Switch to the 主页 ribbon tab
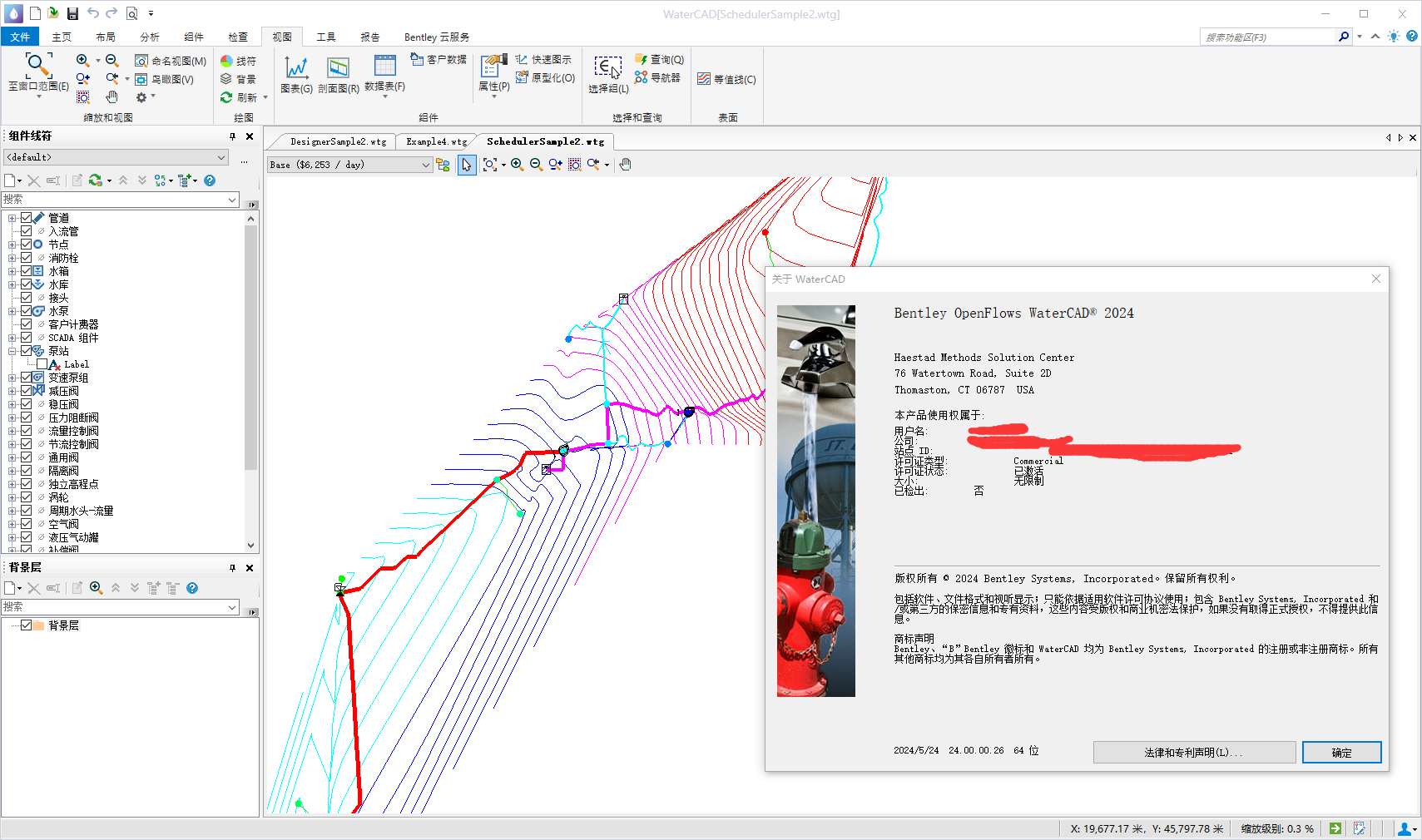 coord(62,37)
